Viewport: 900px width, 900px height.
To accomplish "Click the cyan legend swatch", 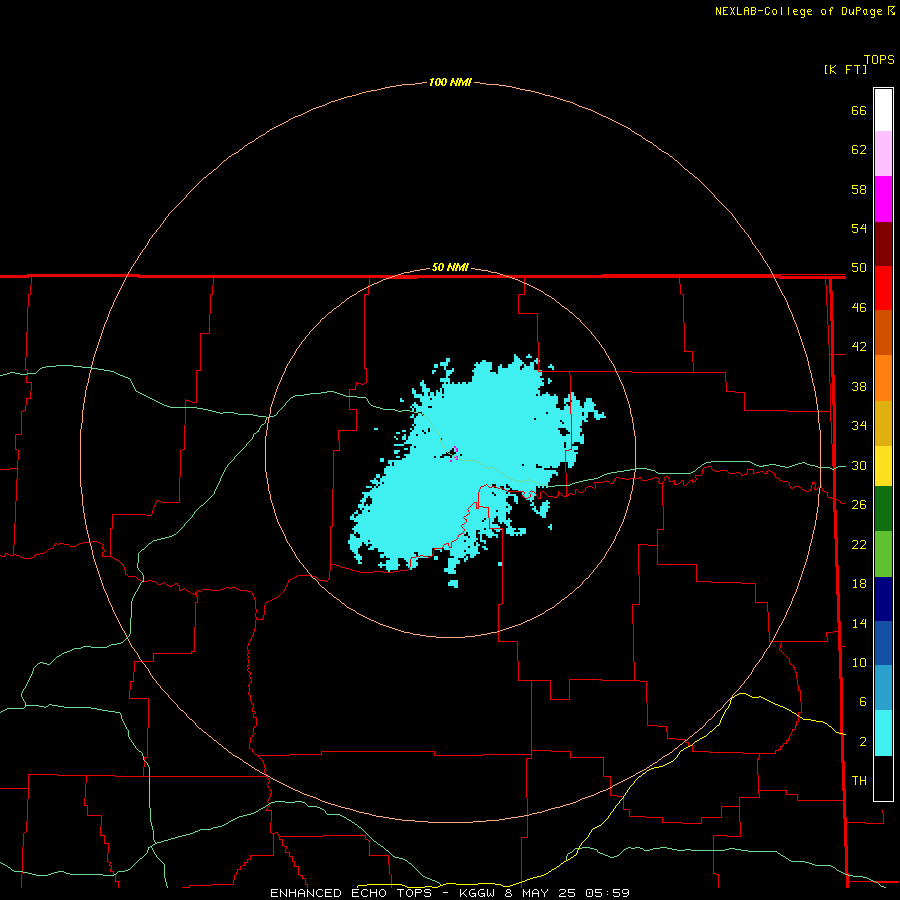I will tap(883, 733).
